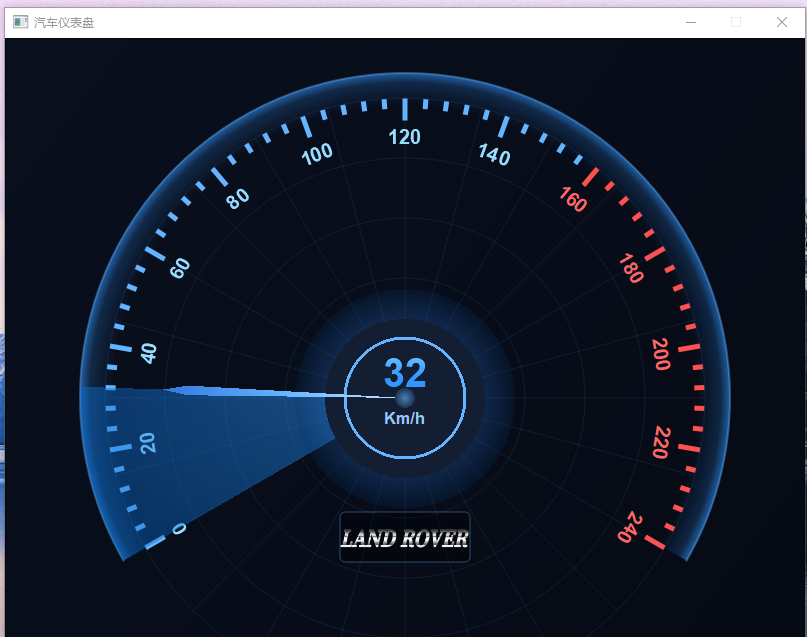Screen dimensions: 807x637
Task: Click the red major tick at 160
Action: click(590, 177)
